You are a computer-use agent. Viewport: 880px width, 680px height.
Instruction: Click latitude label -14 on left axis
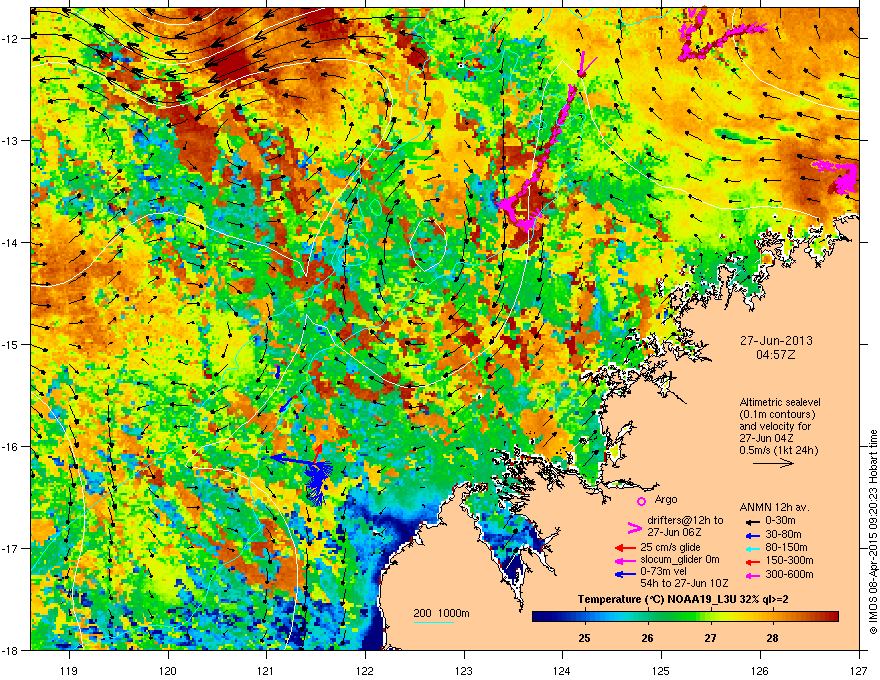11,243
